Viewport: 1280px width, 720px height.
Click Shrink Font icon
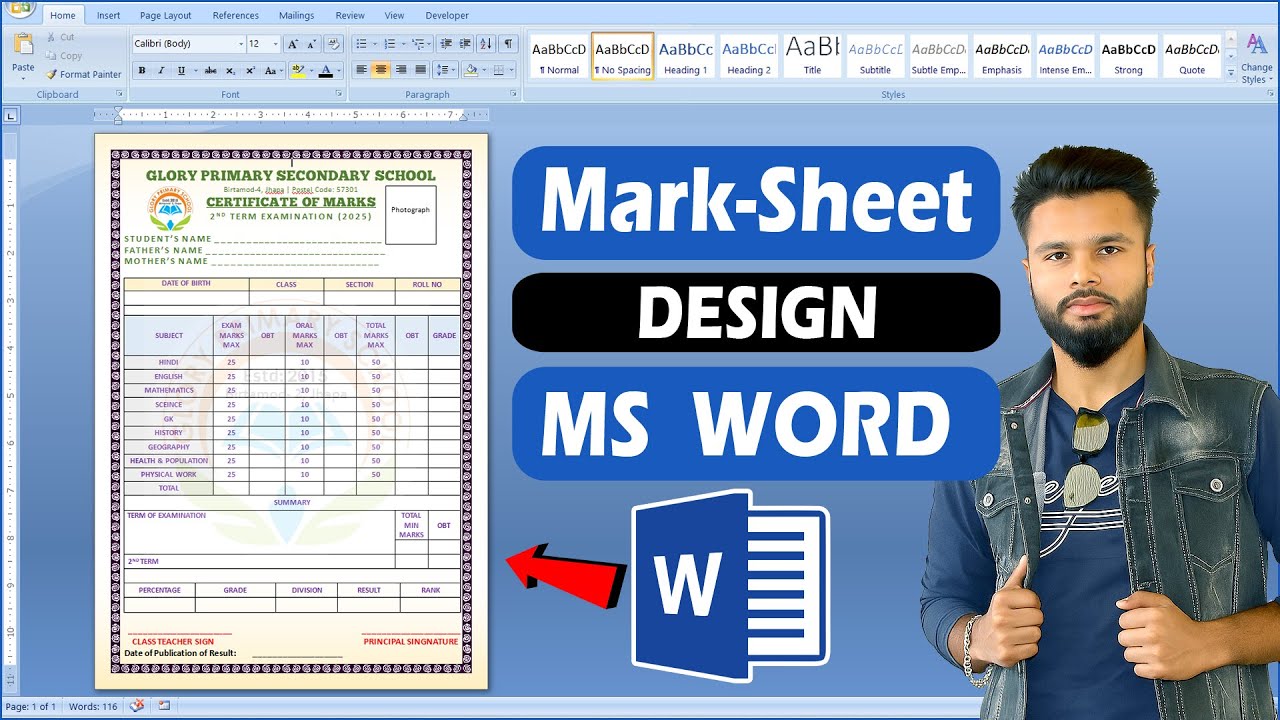tap(311, 44)
